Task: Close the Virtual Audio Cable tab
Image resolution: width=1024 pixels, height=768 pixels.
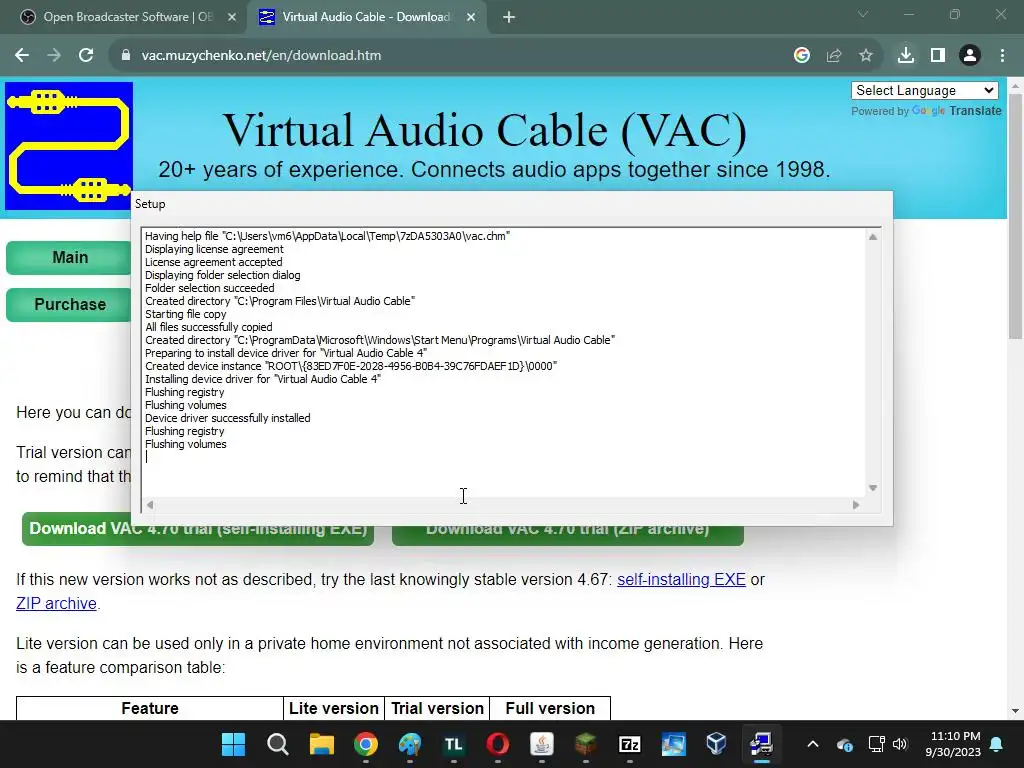Action: point(471,17)
